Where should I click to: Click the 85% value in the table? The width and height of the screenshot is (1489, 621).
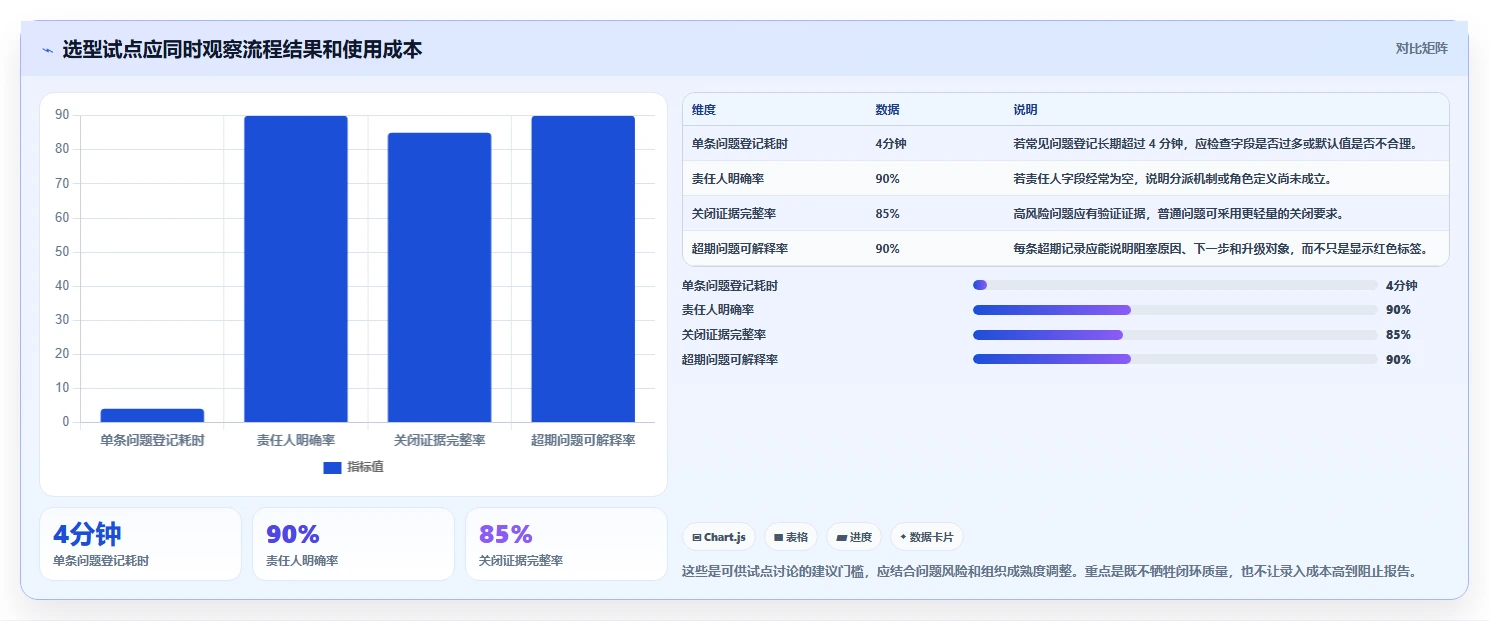[x=887, y=214]
